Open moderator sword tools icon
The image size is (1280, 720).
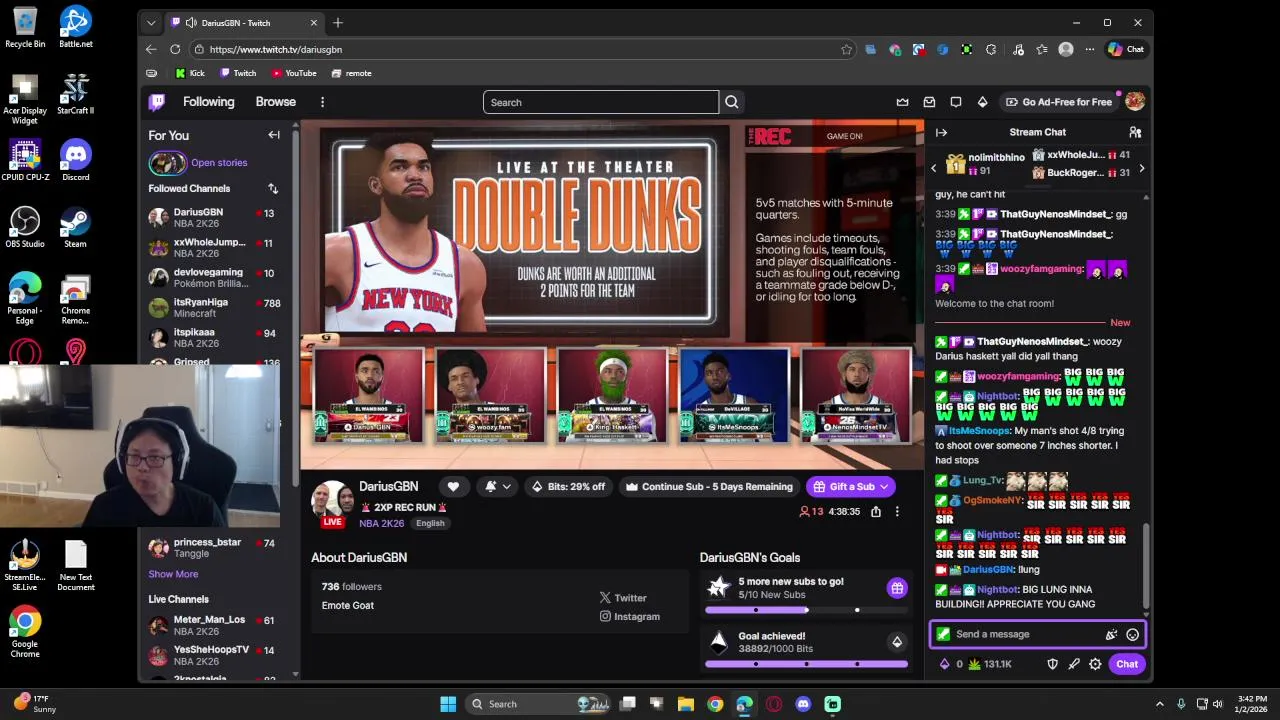pos(1074,664)
